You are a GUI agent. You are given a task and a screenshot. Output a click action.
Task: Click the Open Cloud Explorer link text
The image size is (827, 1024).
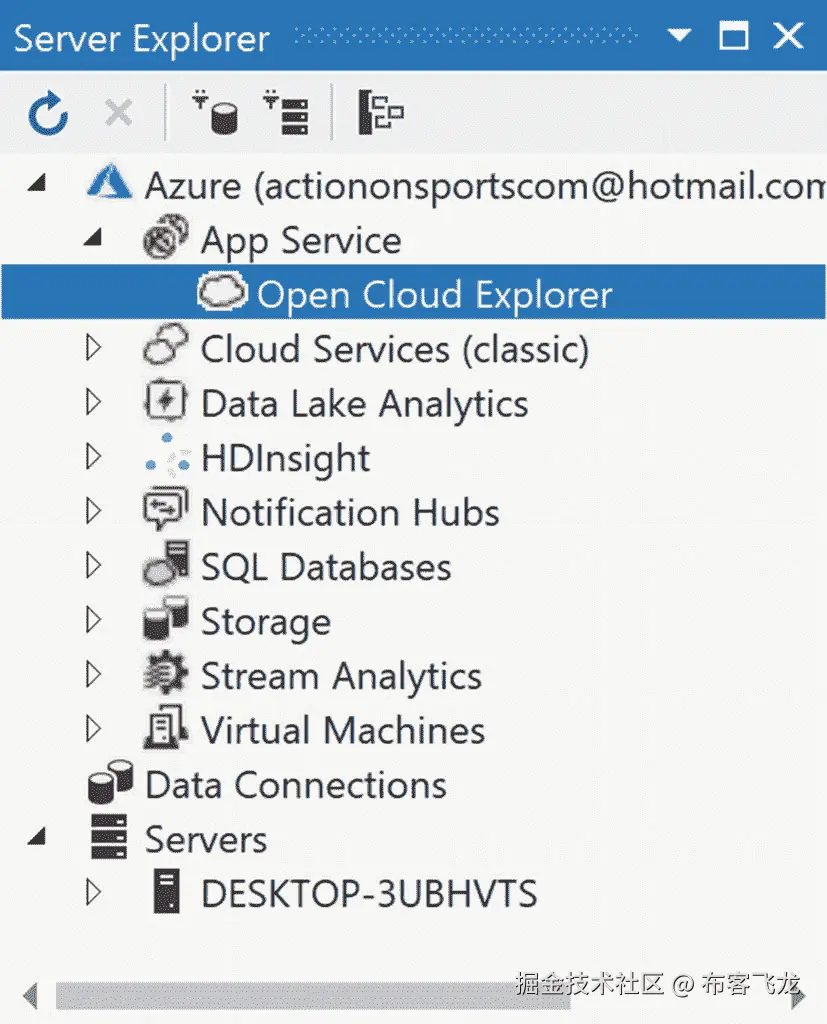click(x=434, y=295)
